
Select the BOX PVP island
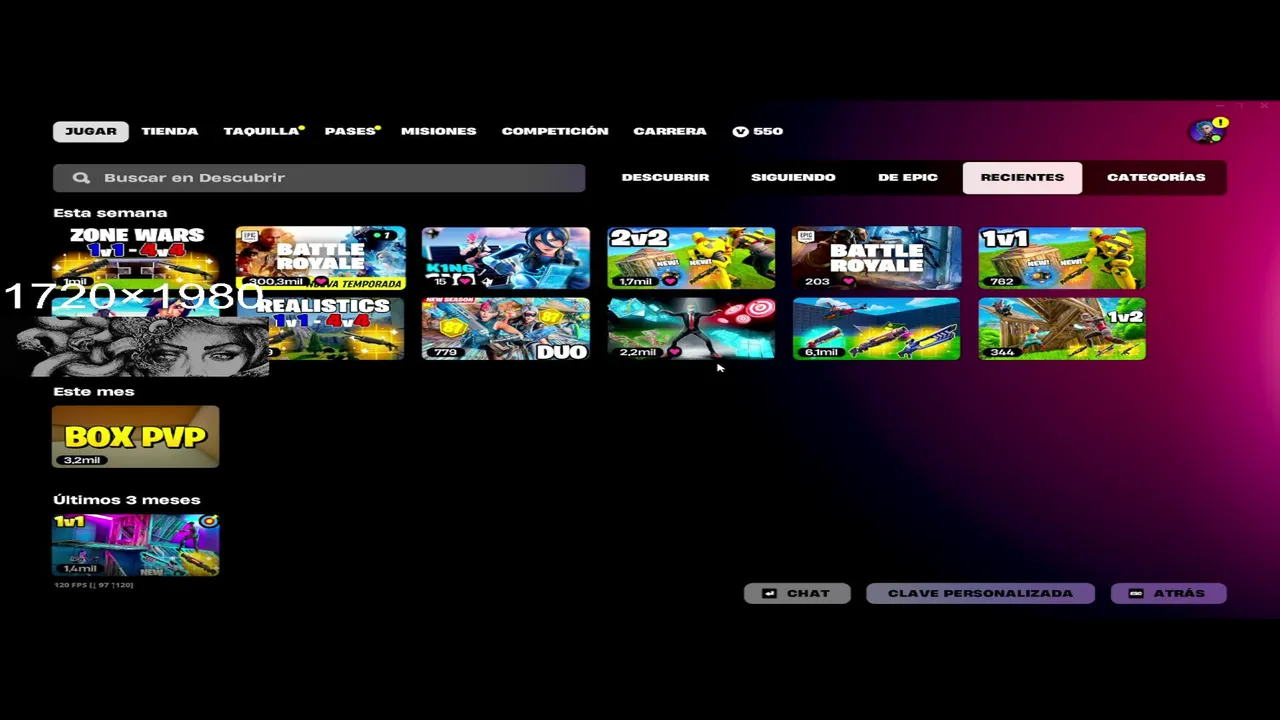point(136,437)
